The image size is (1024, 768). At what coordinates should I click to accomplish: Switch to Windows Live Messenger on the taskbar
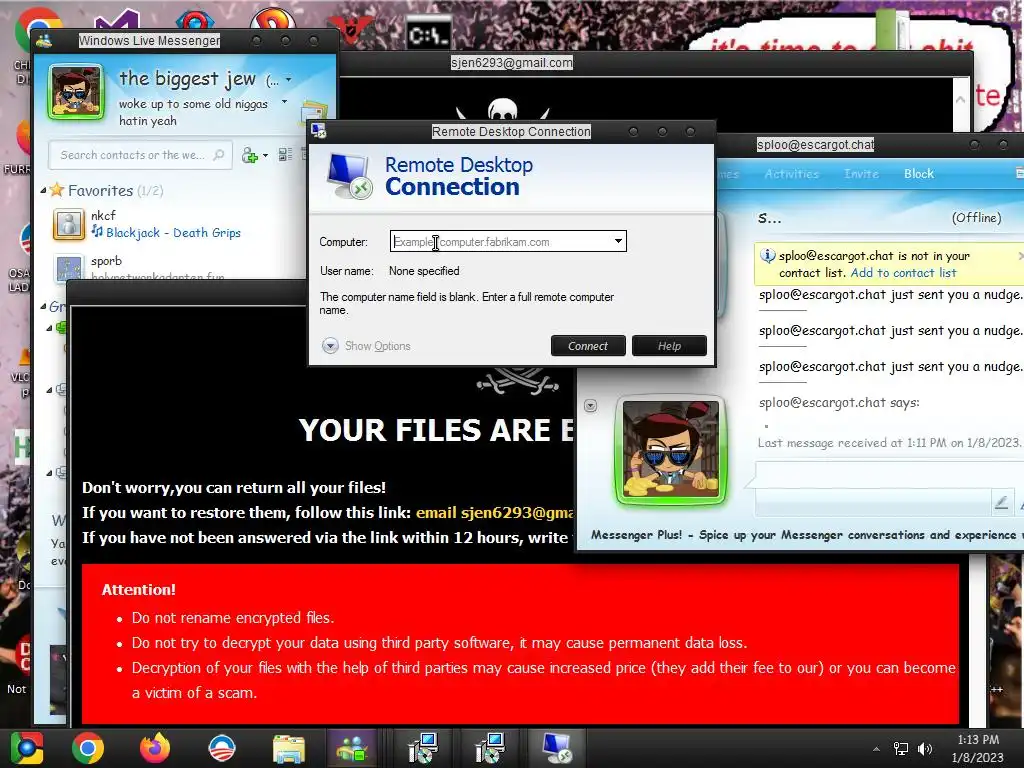[353, 748]
